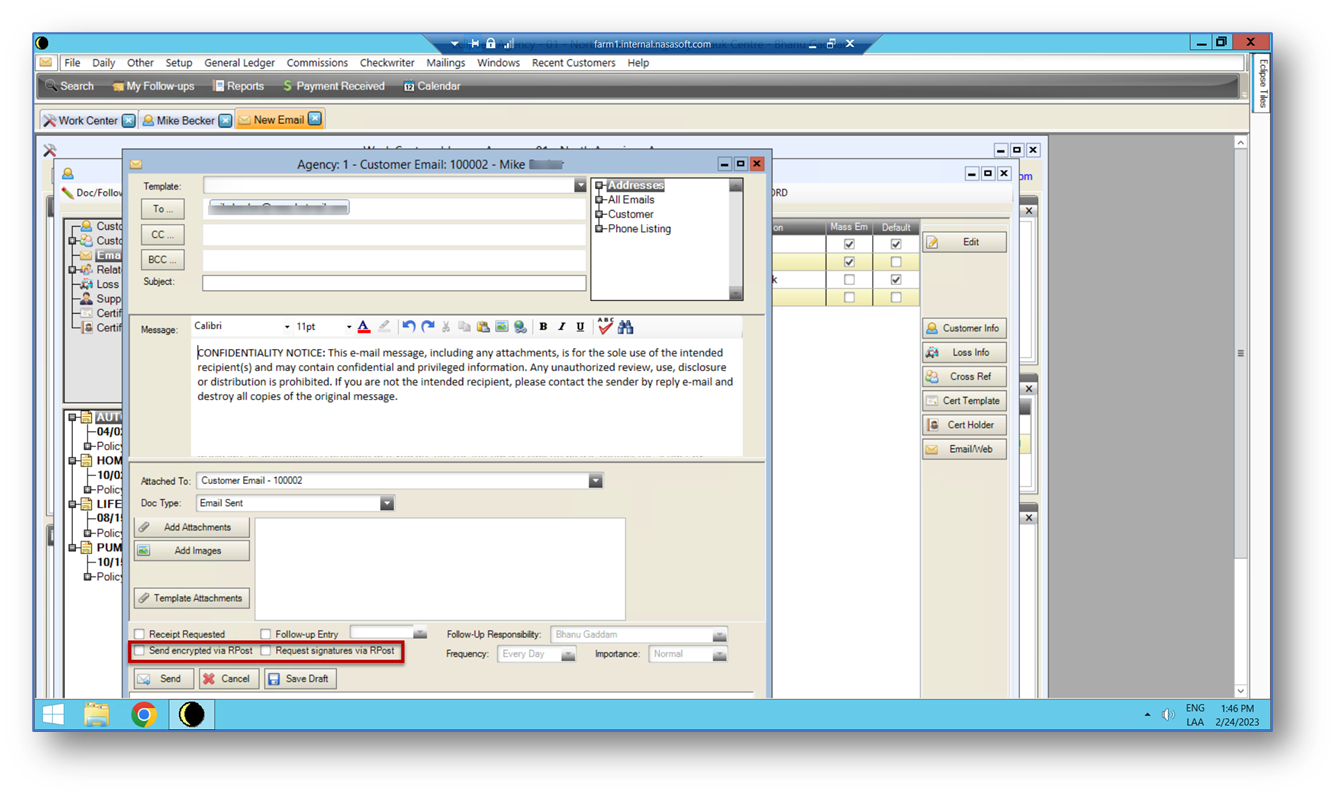Click the Undo arrow in message toolbar
The image size is (1337, 796).
409,327
